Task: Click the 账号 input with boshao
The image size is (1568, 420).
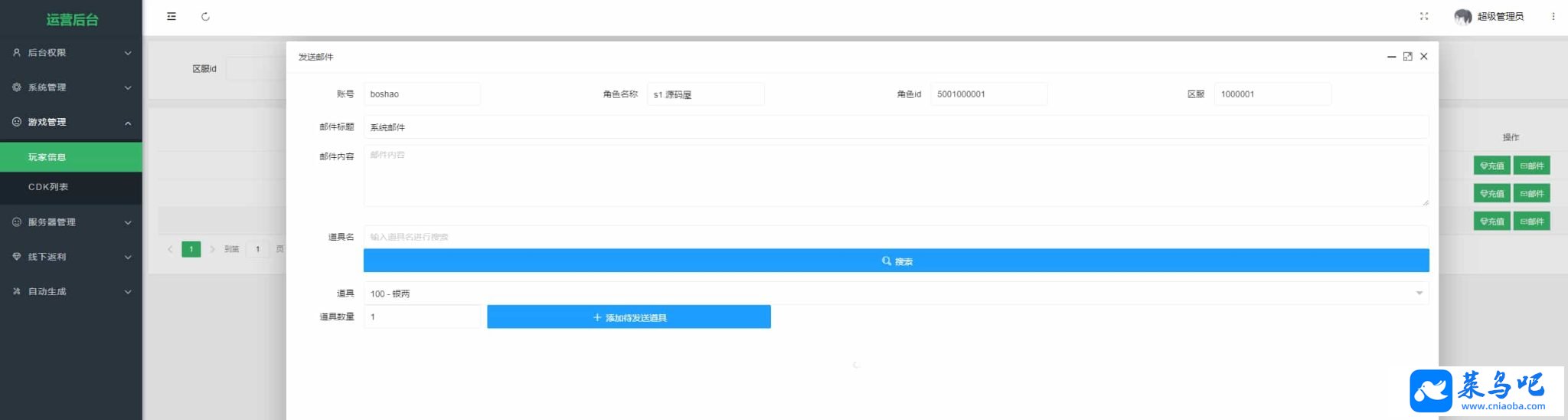Action: tap(422, 94)
